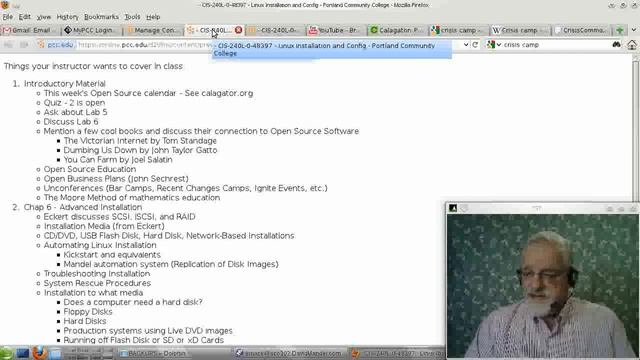640x360 pixels.
Task: Select 'The Moore Method of mathematics education'
Action: (132, 198)
